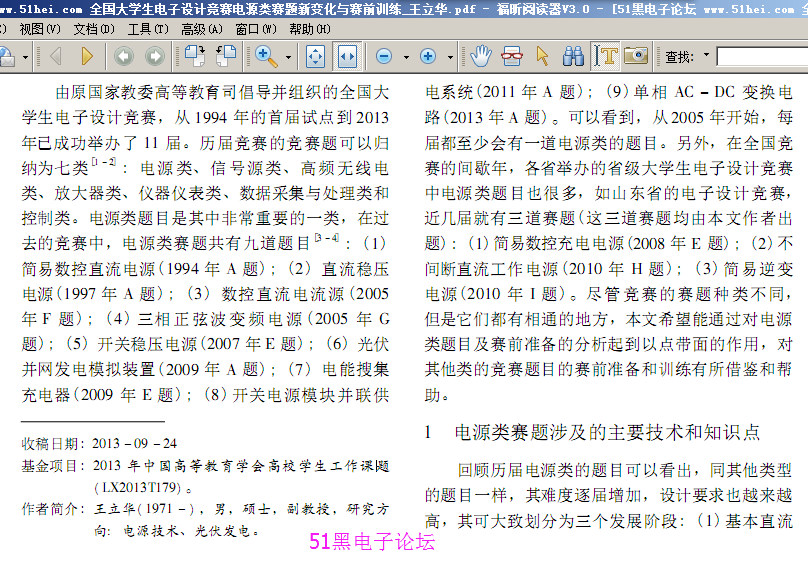Open the zoom in dropdown arrow
The image size is (808, 562).
(x=450, y=57)
